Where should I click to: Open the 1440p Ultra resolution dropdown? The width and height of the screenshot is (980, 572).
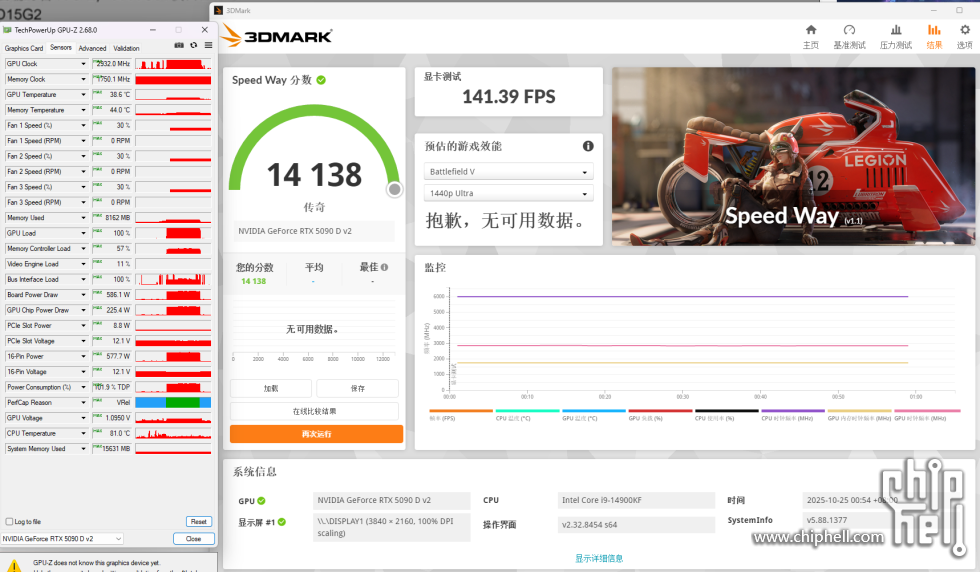click(x=508, y=193)
